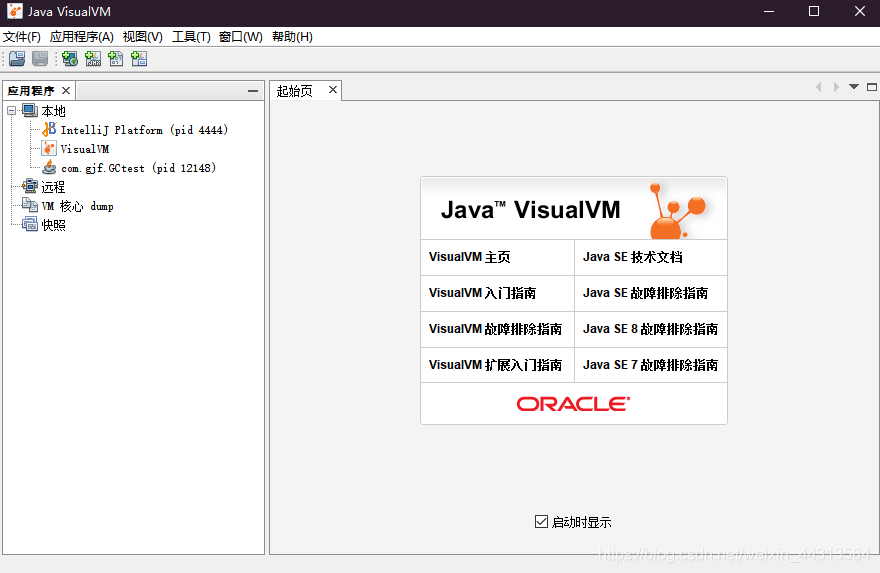Select the 远程 tree node label
This screenshot has width=880, height=573.
pyautogui.click(x=53, y=187)
